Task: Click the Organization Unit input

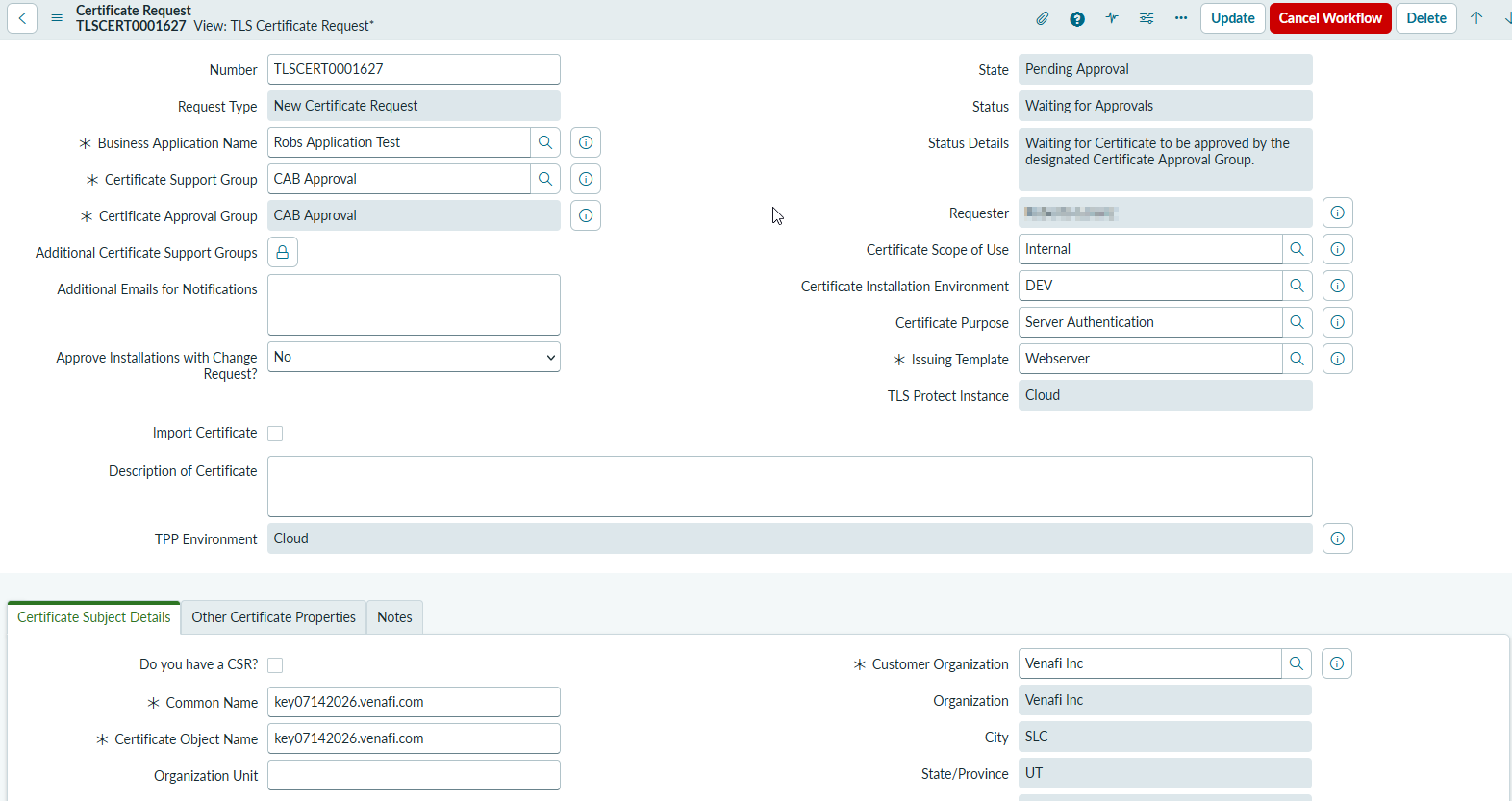Action: tap(414, 775)
